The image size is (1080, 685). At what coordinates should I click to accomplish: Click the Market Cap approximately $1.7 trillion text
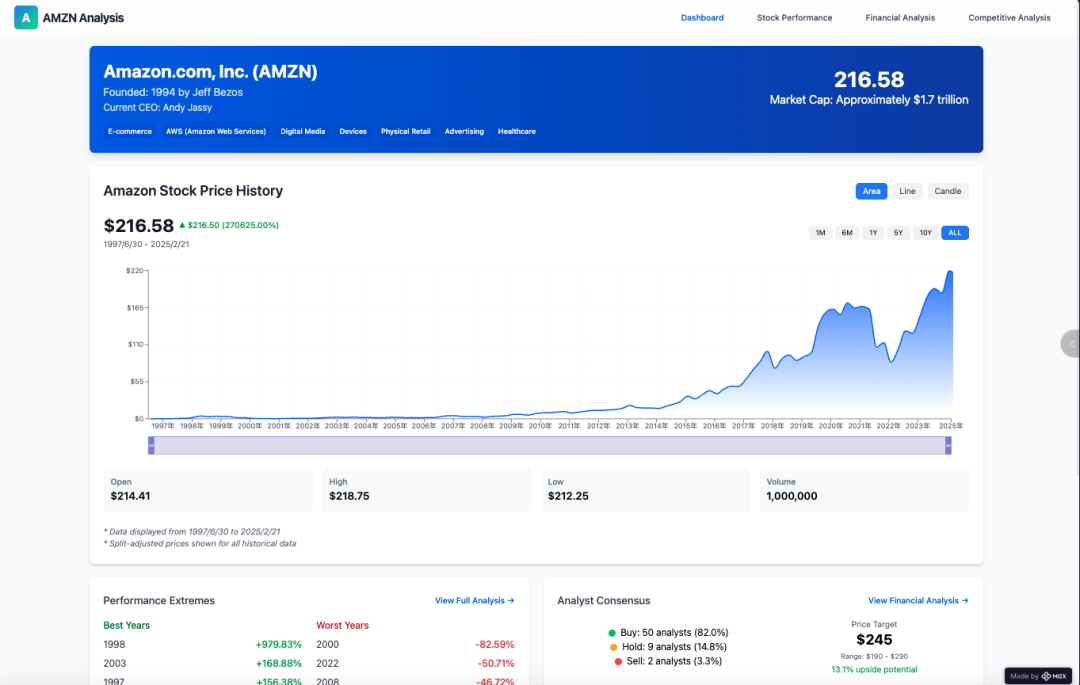point(869,100)
